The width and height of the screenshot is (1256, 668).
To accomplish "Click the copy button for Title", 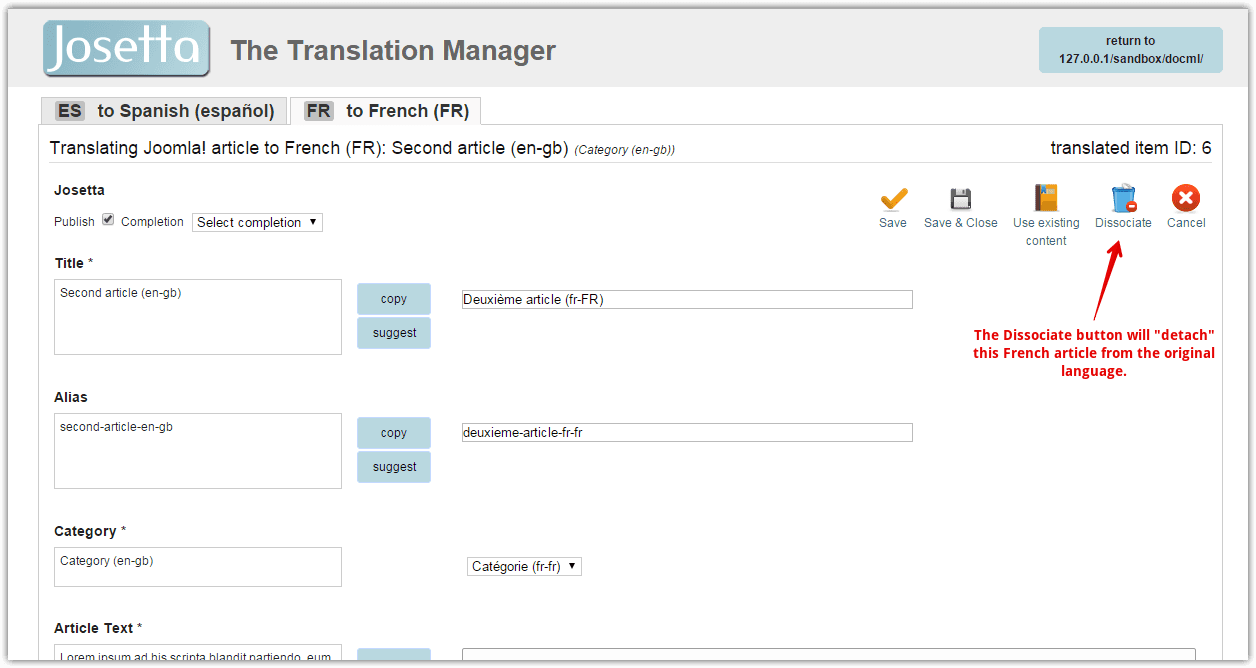I will point(394,299).
